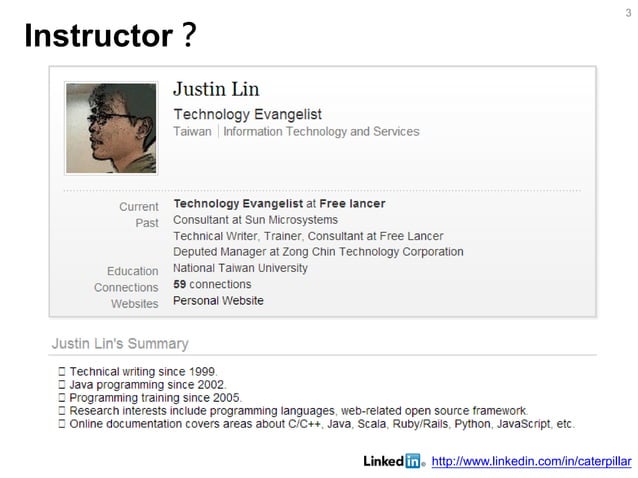The height and width of the screenshot is (478, 638).
Task: Click the Instructor slide title
Action: click(x=110, y=36)
